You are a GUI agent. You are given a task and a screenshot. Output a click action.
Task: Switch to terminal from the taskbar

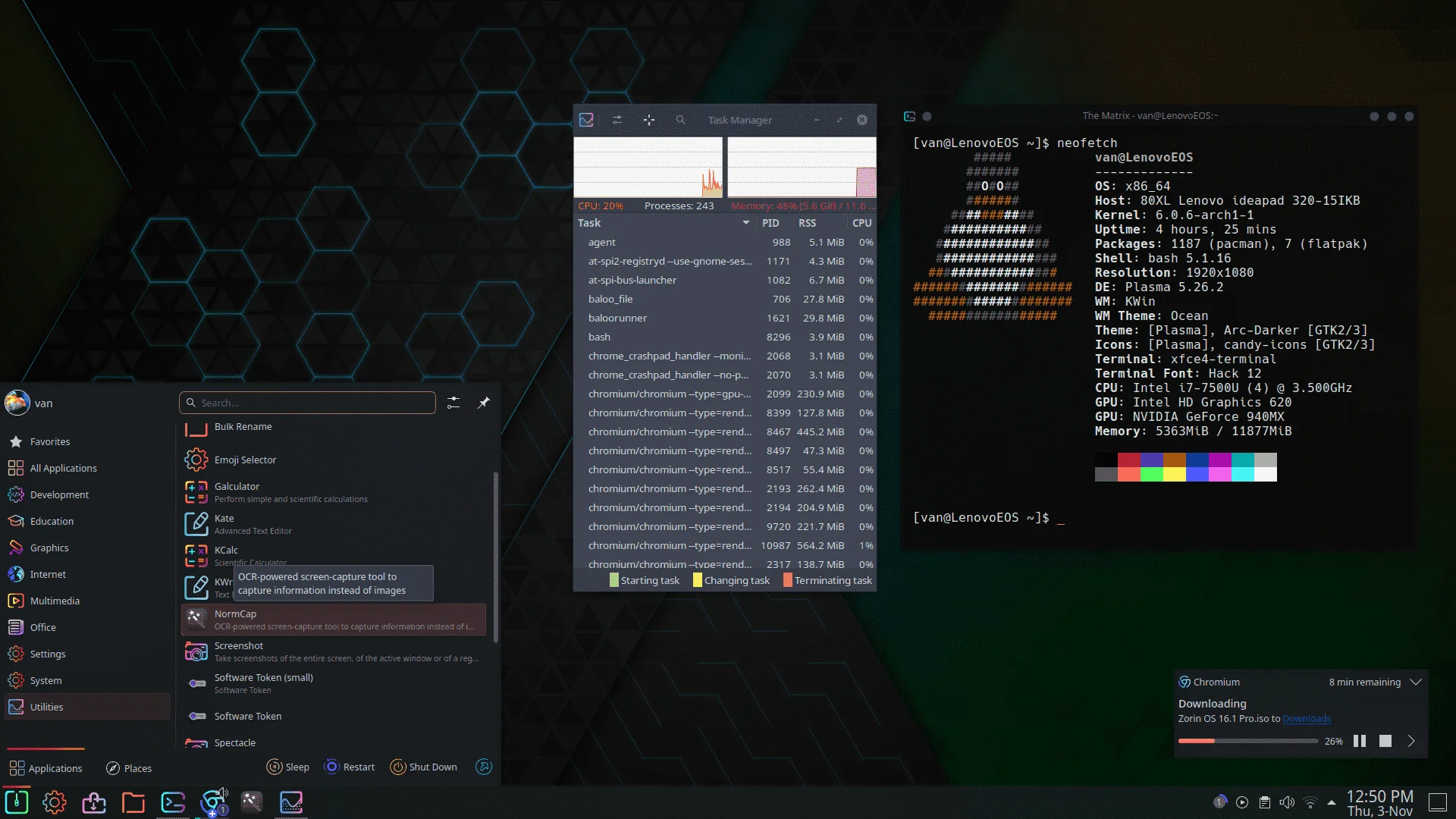[173, 802]
